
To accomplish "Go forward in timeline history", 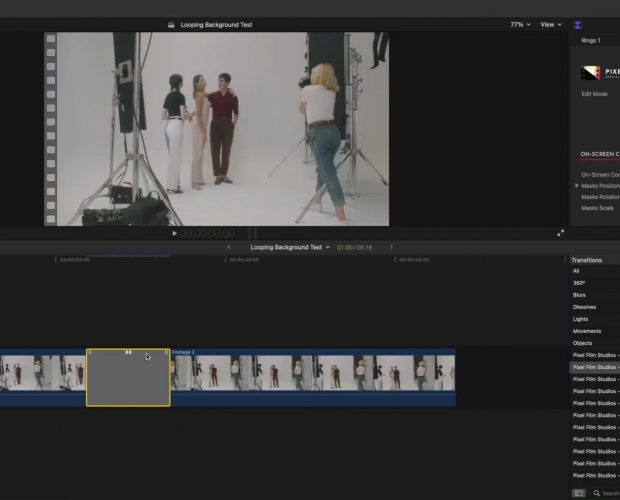I will [391, 247].
